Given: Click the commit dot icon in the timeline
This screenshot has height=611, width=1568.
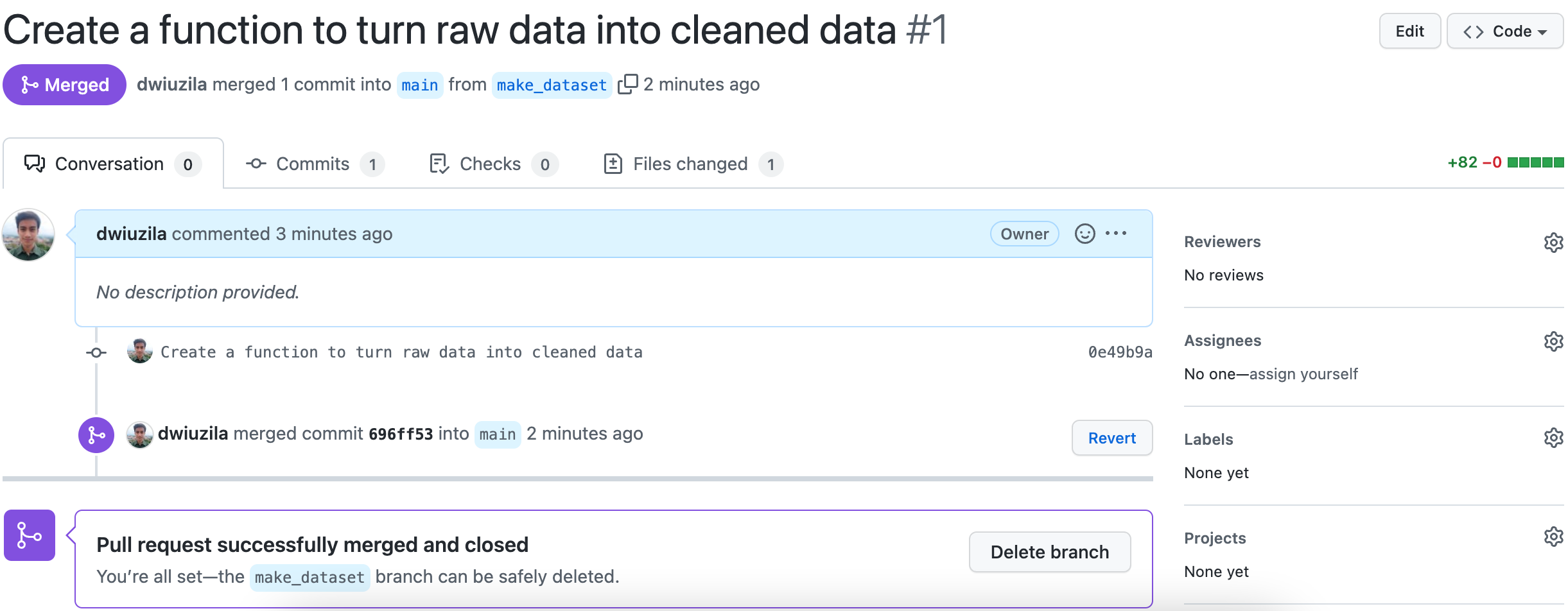Looking at the screenshot, I should click(96, 352).
